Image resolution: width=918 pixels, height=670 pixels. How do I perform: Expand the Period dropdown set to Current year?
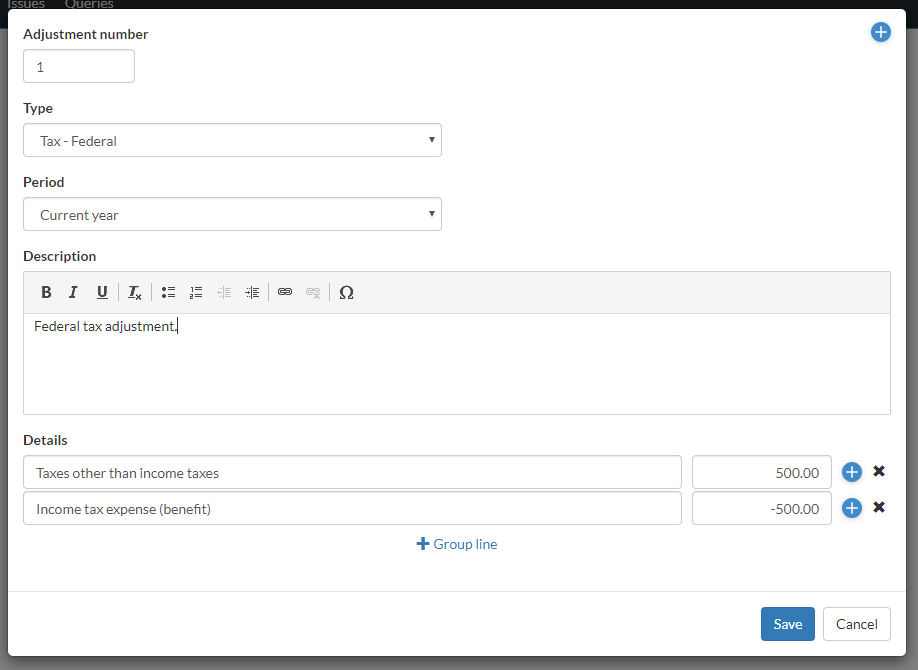[232, 215]
